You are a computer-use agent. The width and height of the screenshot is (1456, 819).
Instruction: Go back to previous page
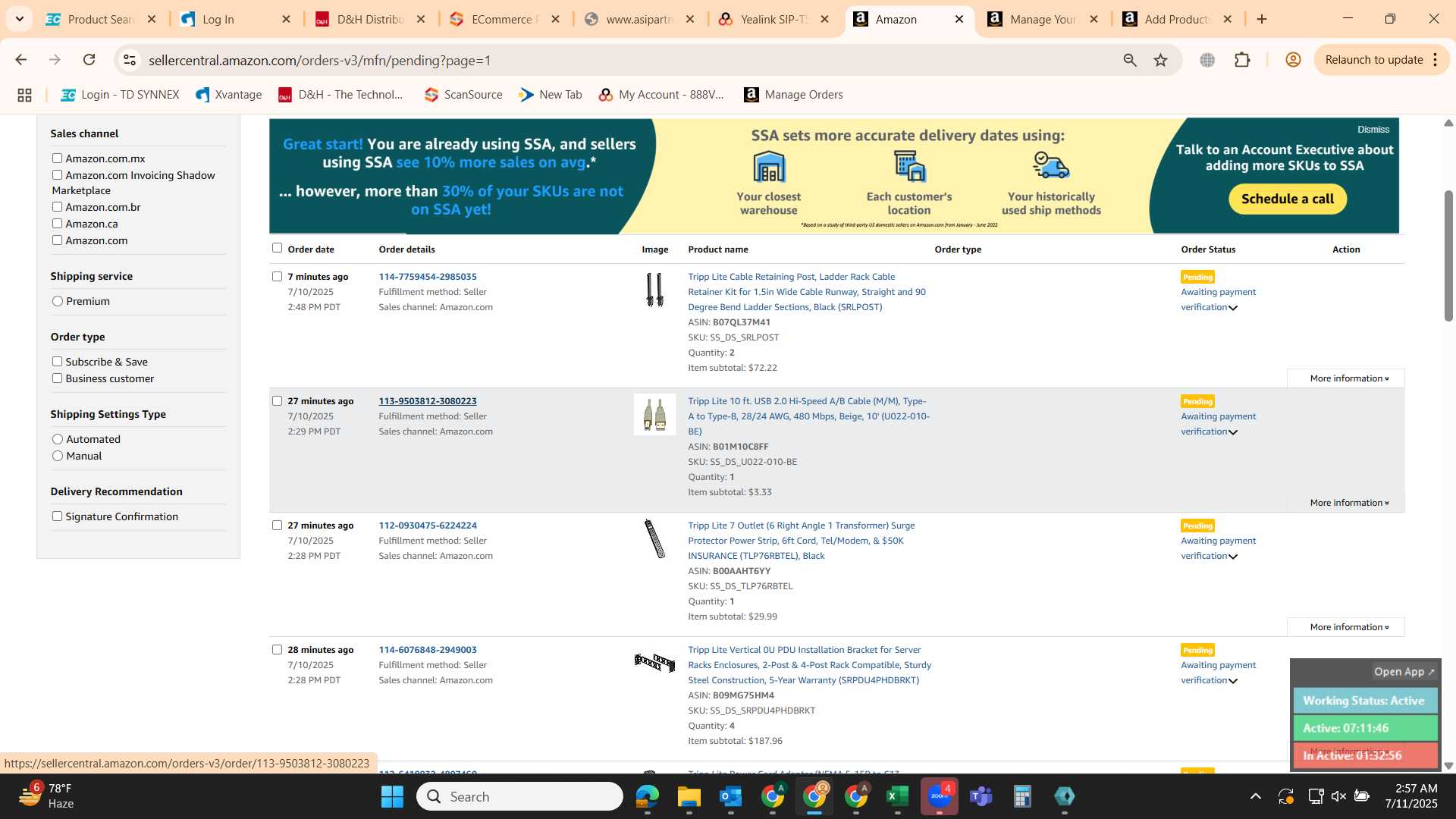click(x=21, y=60)
